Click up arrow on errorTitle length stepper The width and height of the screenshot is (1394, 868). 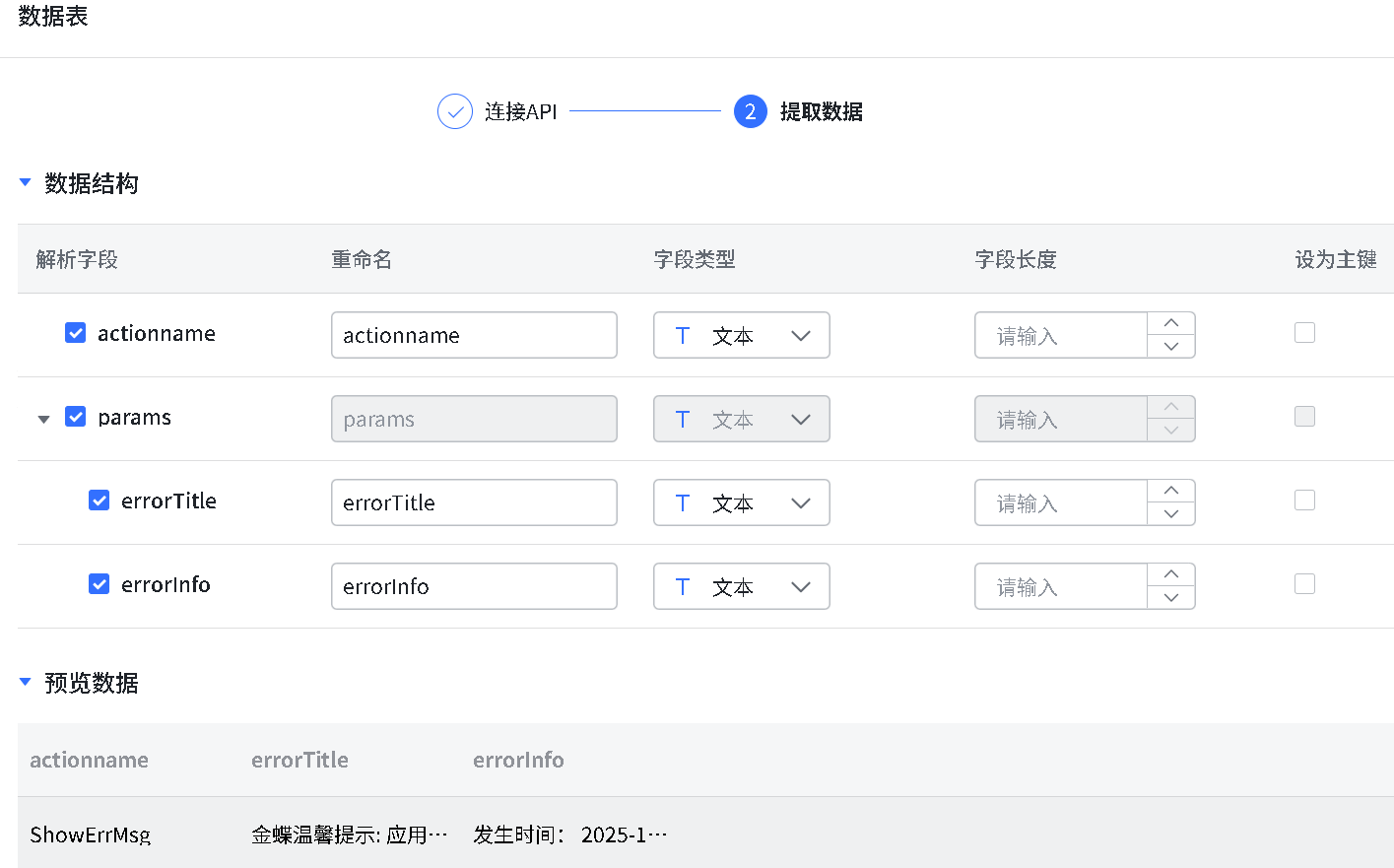(x=1170, y=491)
